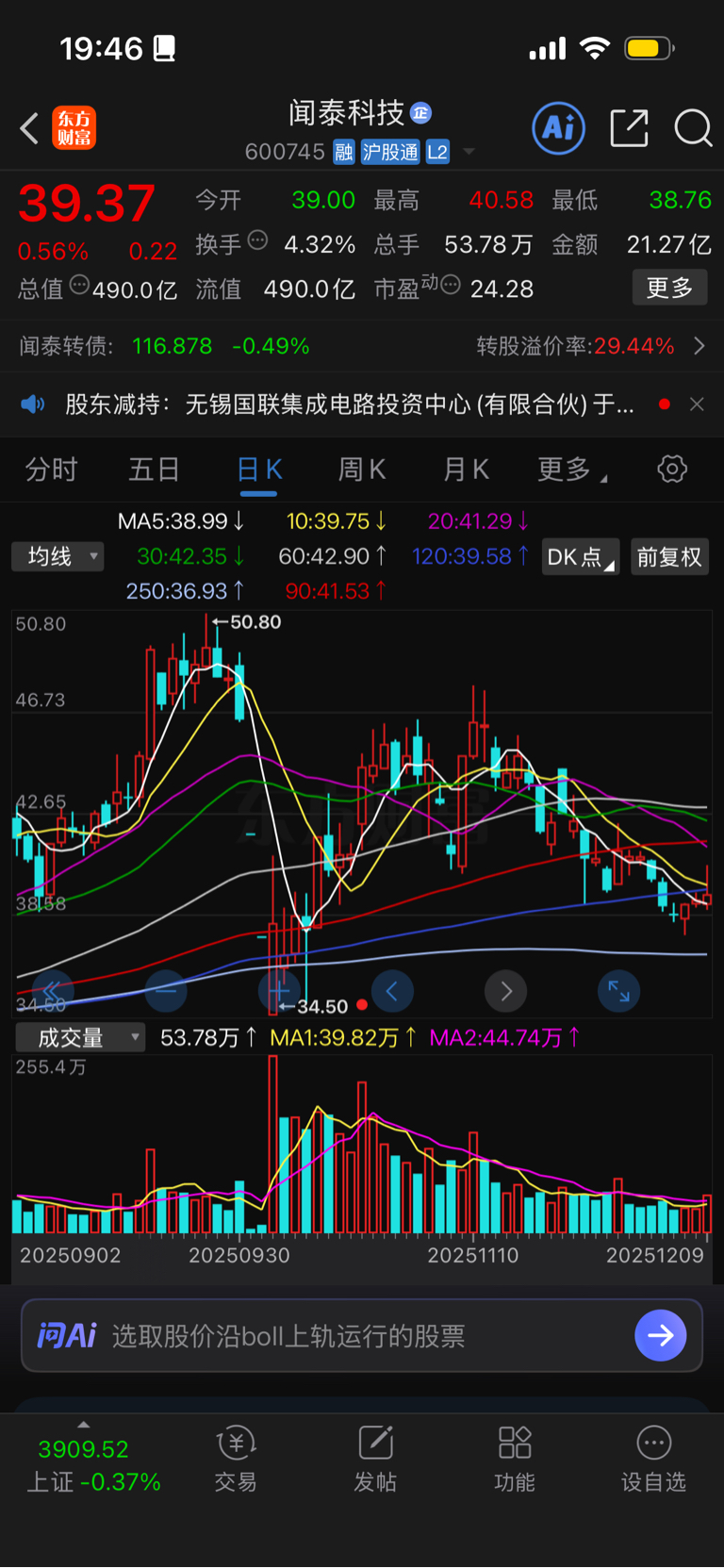Tap the 20251209 date label
Screen dimensions: 724x1568
(x=654, y=1255)
